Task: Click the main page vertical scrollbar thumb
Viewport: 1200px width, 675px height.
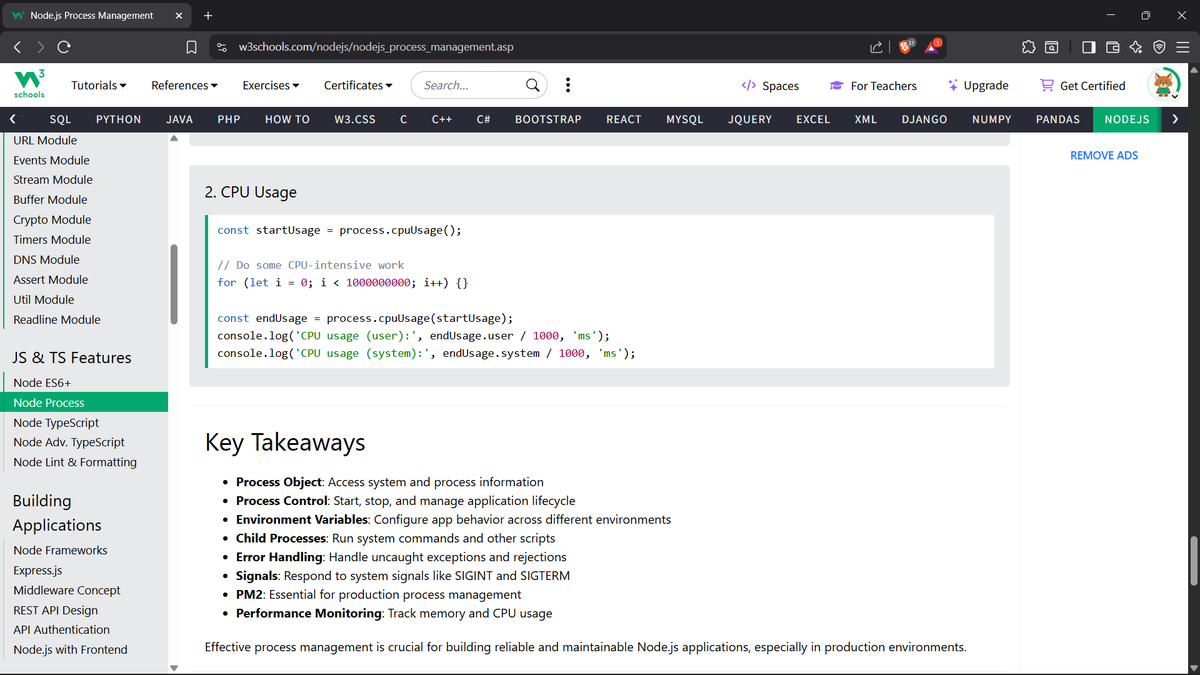Action: click(1193, 561)
